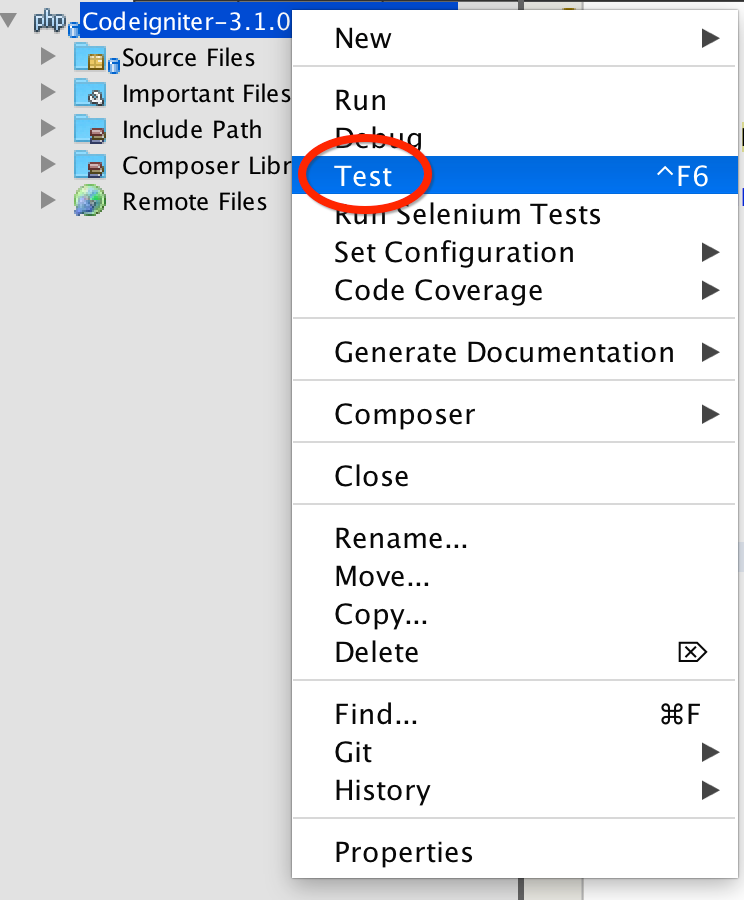Image resolution: width=744 pixels, height=900 pixels.
Task: Open the Generate Documentation submenu
Action: pyautogui.click(x=515, y=352)
